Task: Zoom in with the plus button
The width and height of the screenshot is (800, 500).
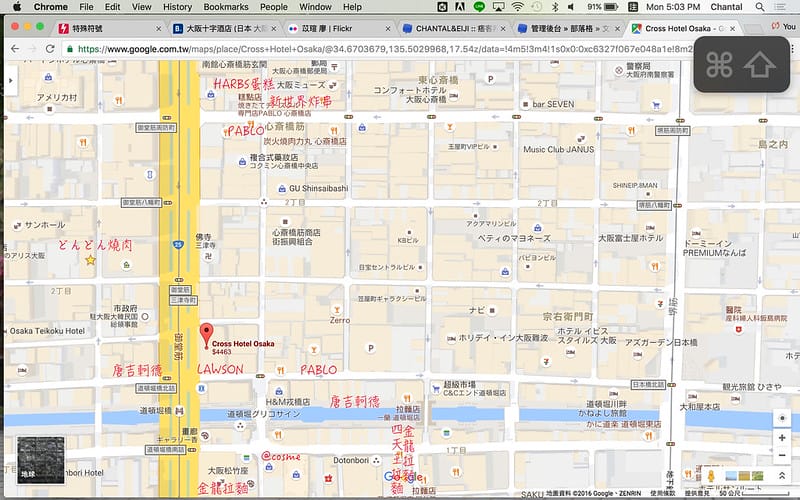Action: tap(782, 438)
